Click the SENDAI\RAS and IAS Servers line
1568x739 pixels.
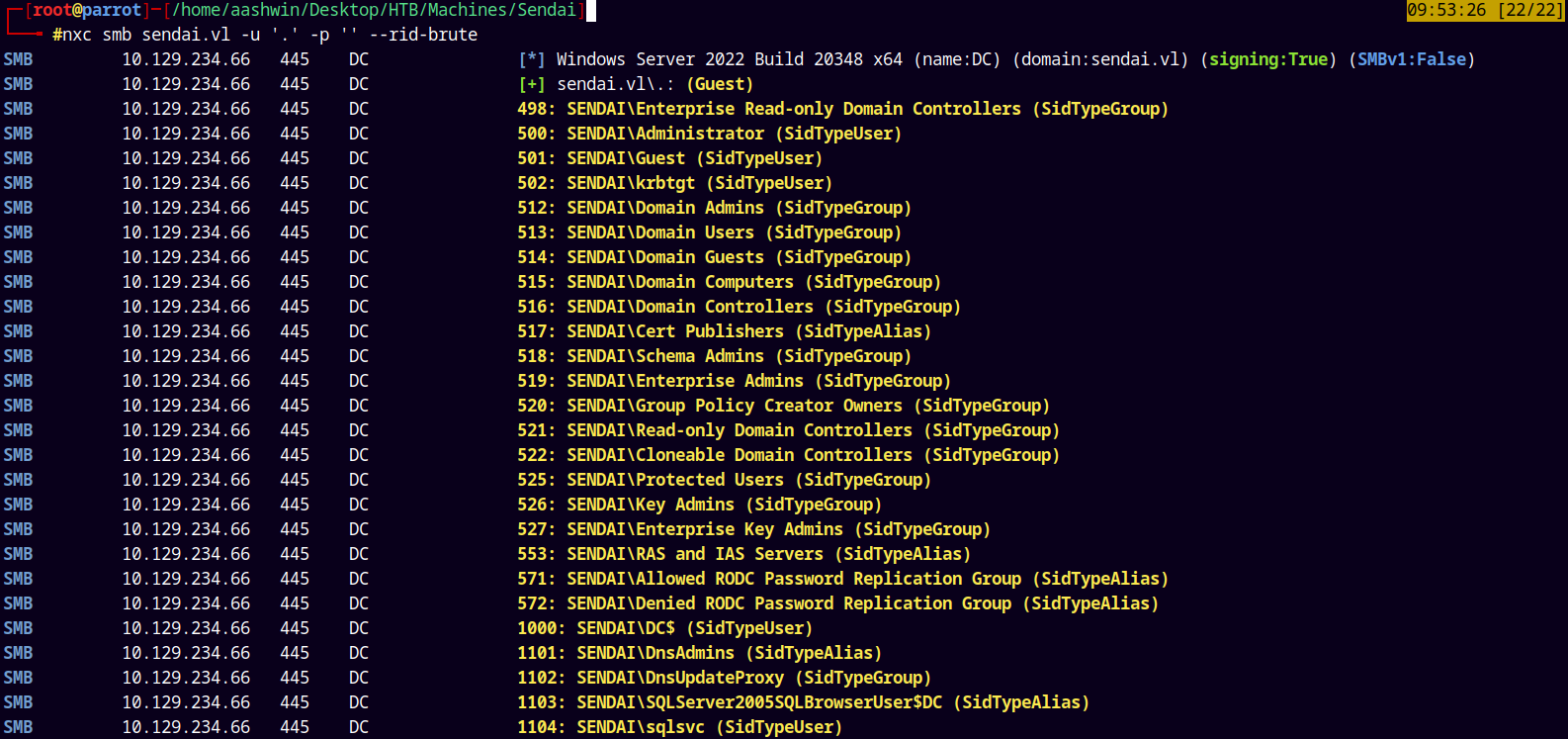click(x=743, y=555)
